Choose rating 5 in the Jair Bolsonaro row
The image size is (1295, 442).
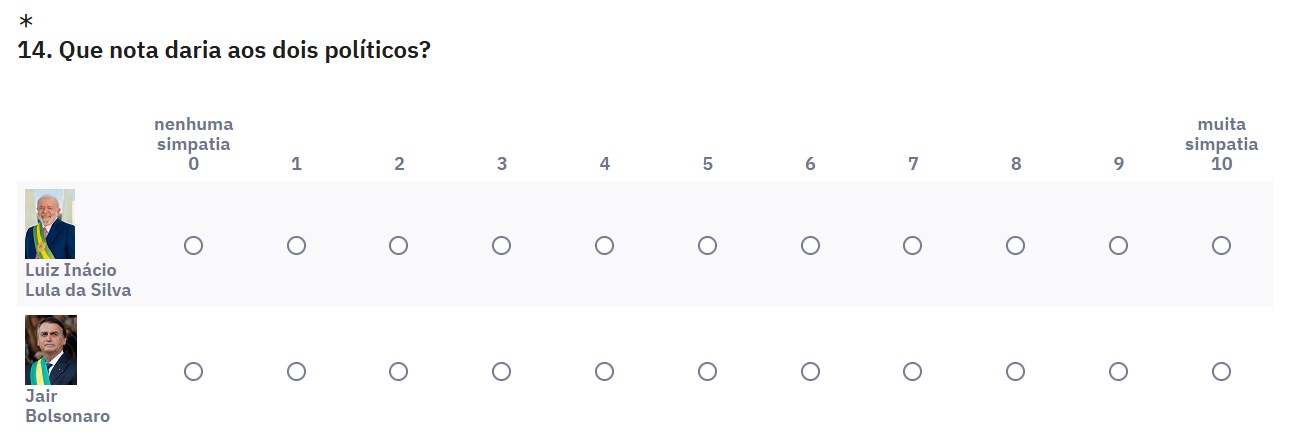(707, 371)
